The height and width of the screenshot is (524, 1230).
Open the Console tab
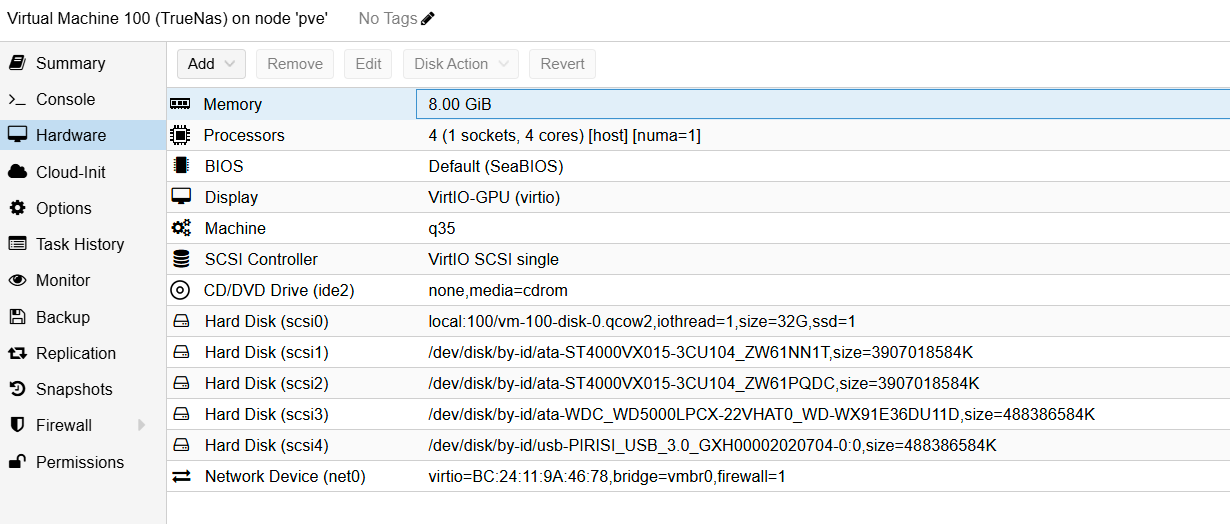65,99
